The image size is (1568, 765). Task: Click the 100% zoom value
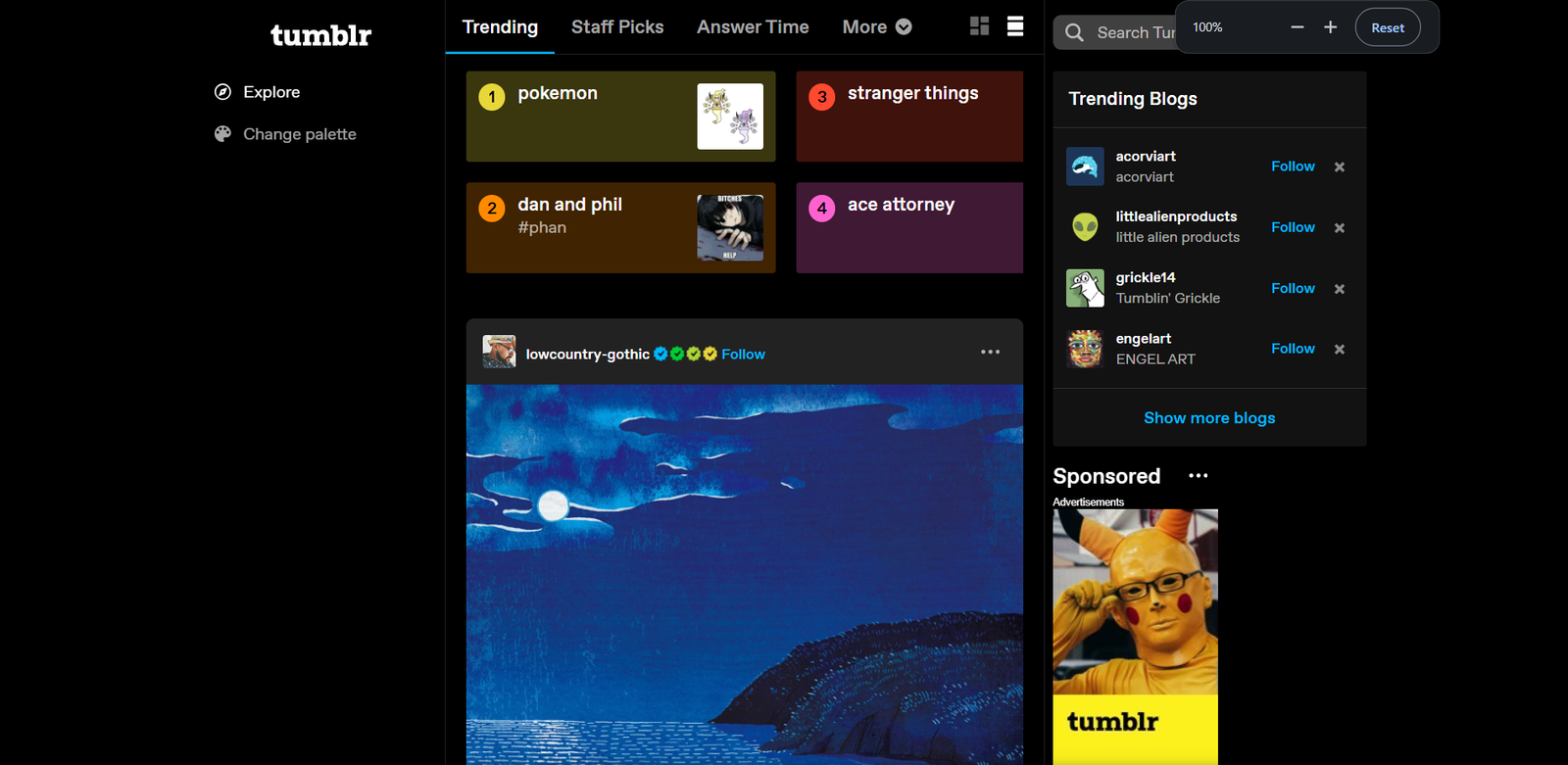point(1207,27)
